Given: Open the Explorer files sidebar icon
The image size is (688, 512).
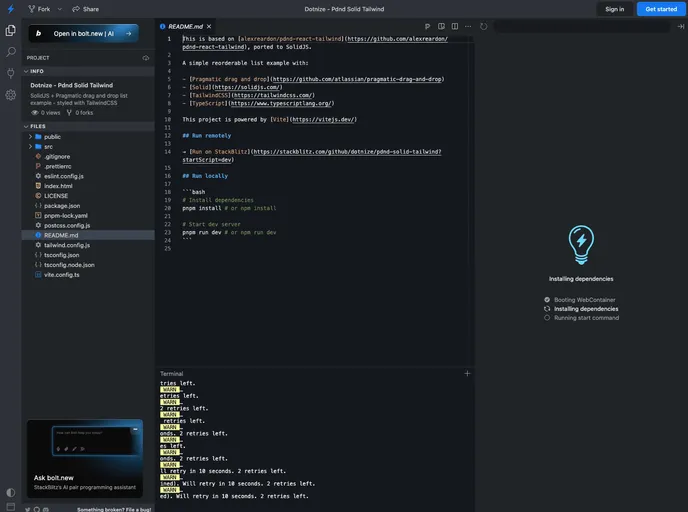Looking at the screenshot, I should (x=11, y=30).
